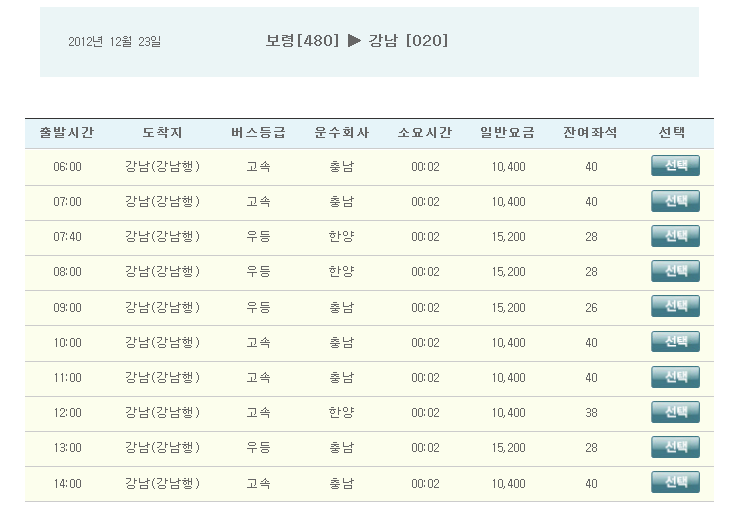Click 선택 button for the 07:00 bus

675,201
